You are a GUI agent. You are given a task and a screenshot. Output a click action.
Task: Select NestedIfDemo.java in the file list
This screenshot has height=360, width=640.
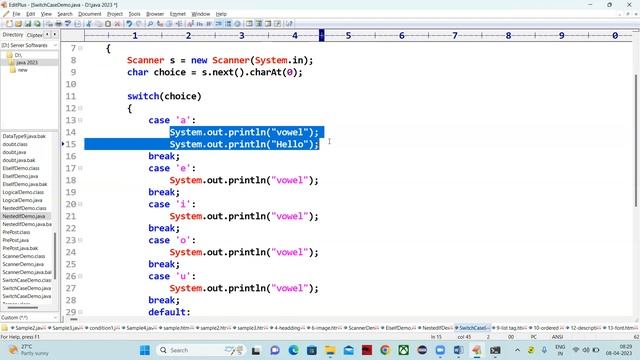24,216
